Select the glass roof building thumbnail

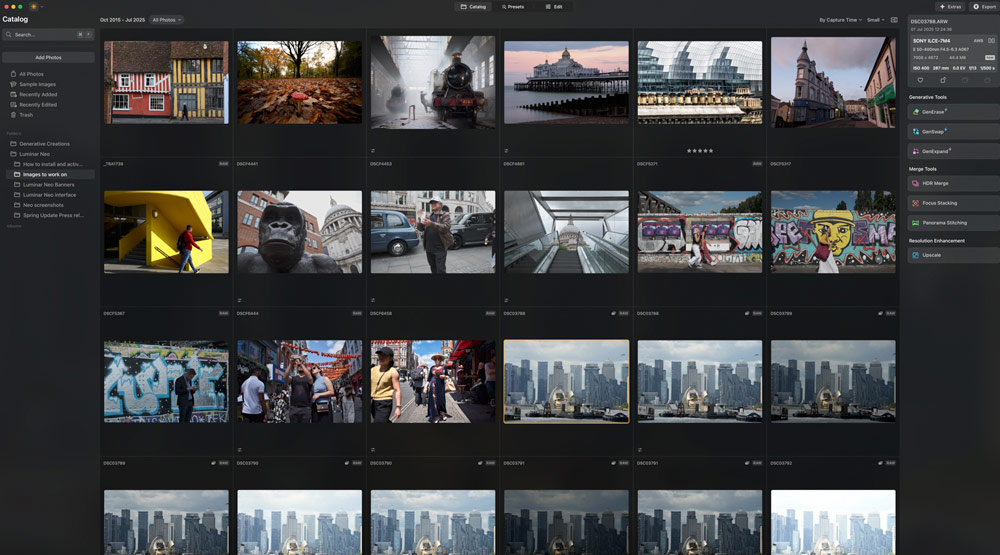(x=700, y=82)
